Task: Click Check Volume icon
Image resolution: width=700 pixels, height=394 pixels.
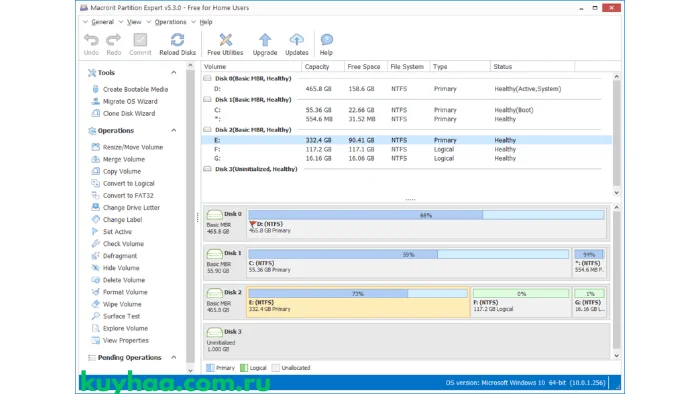Action: (95, 243)
